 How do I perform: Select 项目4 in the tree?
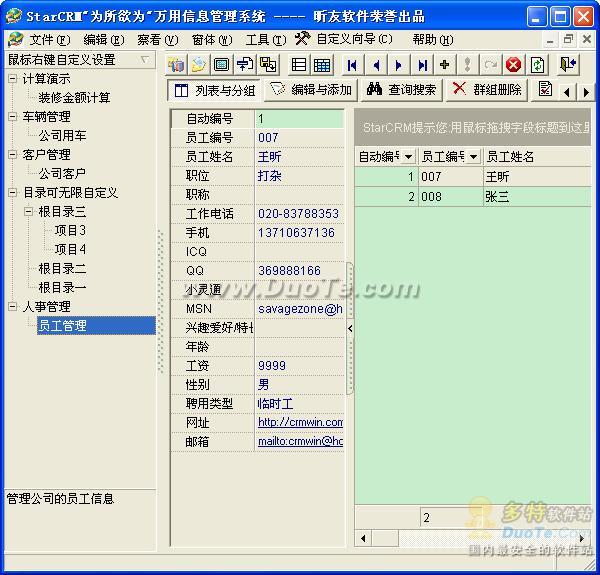point(70,249)
